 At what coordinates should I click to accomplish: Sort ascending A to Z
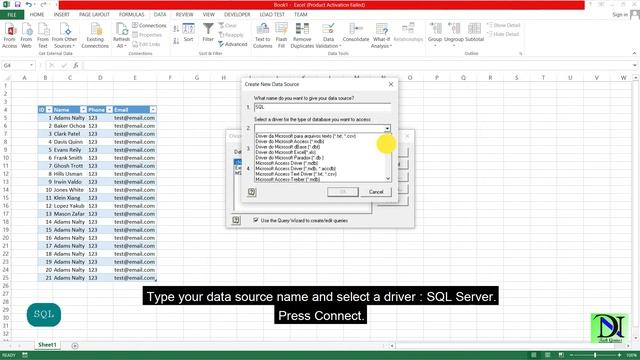176,29
